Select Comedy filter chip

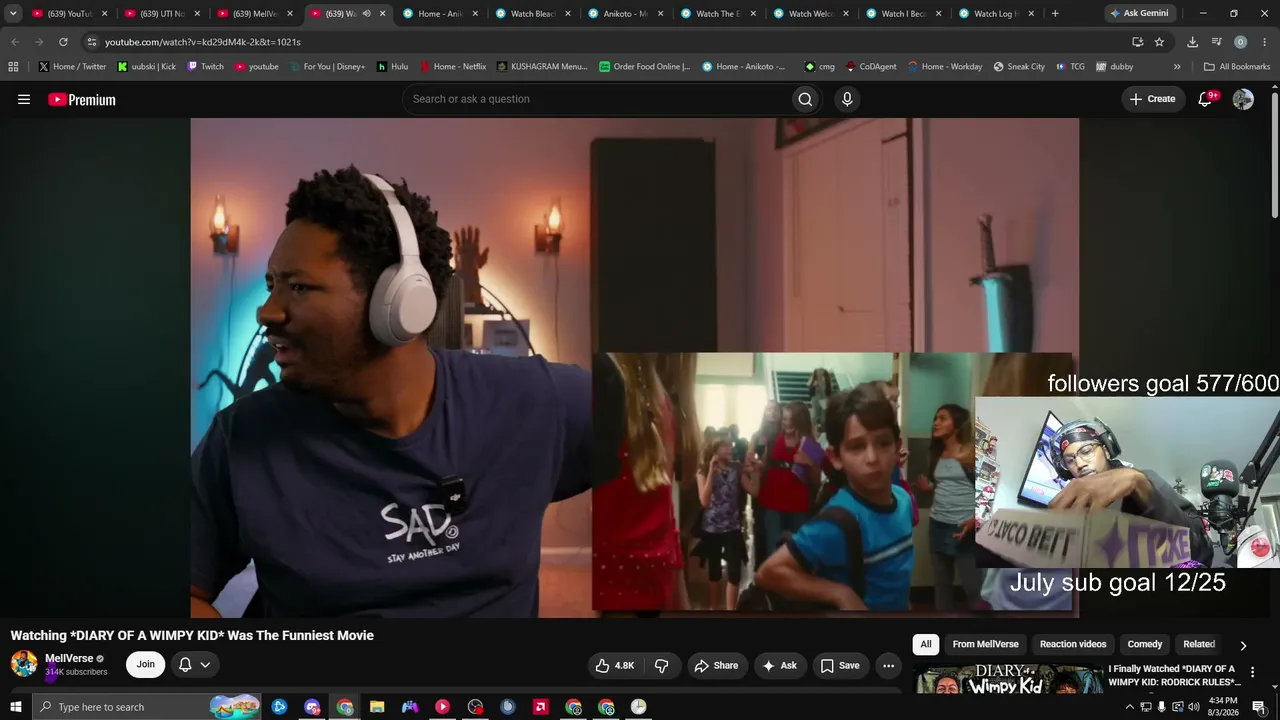point(1145,645)
